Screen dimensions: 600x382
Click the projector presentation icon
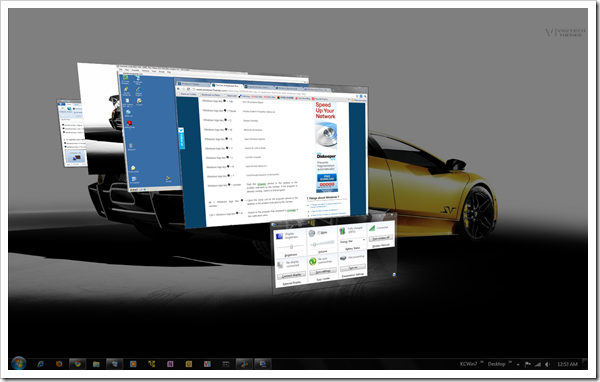point(343,258)
